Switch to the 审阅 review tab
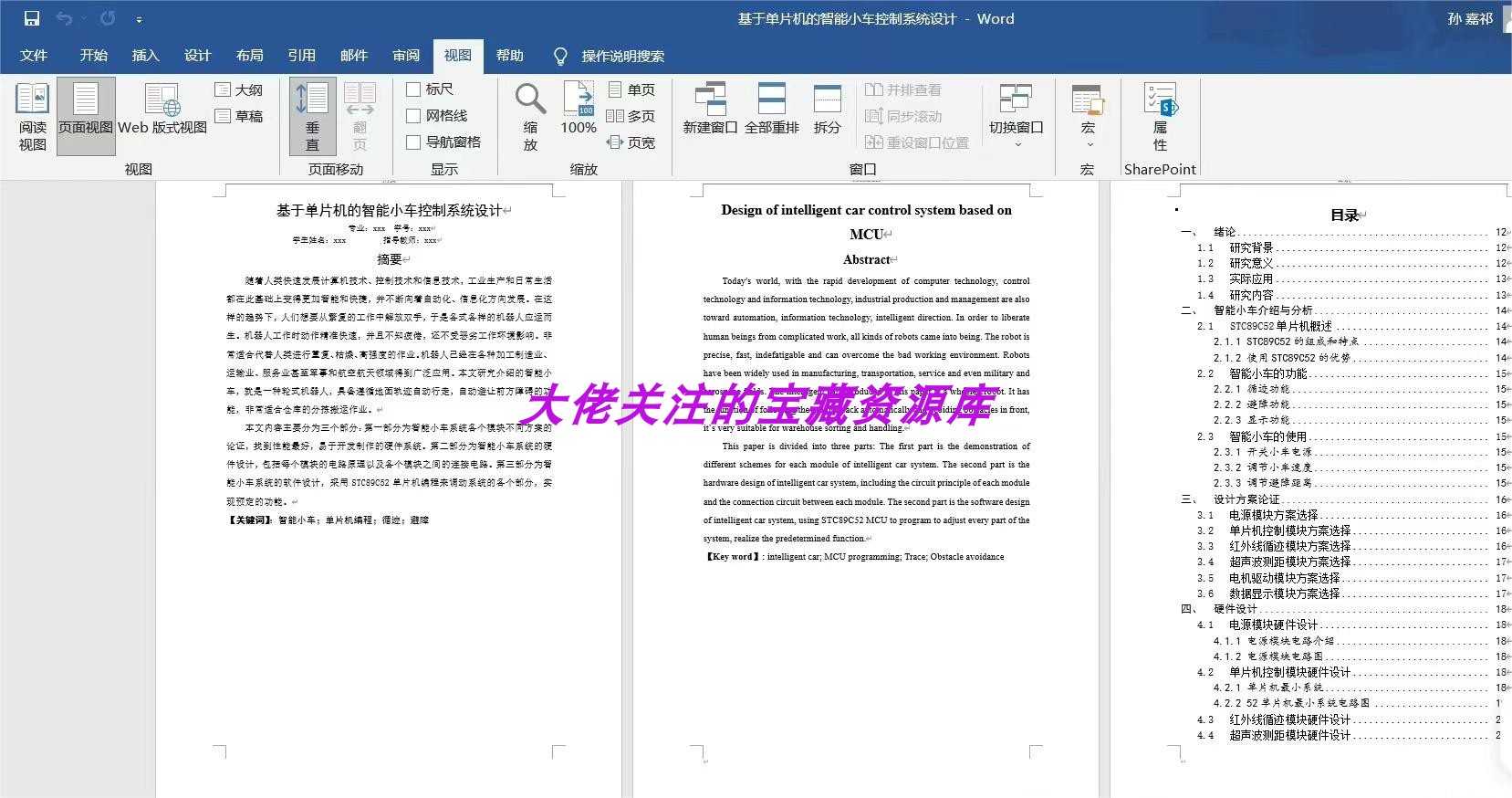 pyautogui.click(x=406, y=56)
